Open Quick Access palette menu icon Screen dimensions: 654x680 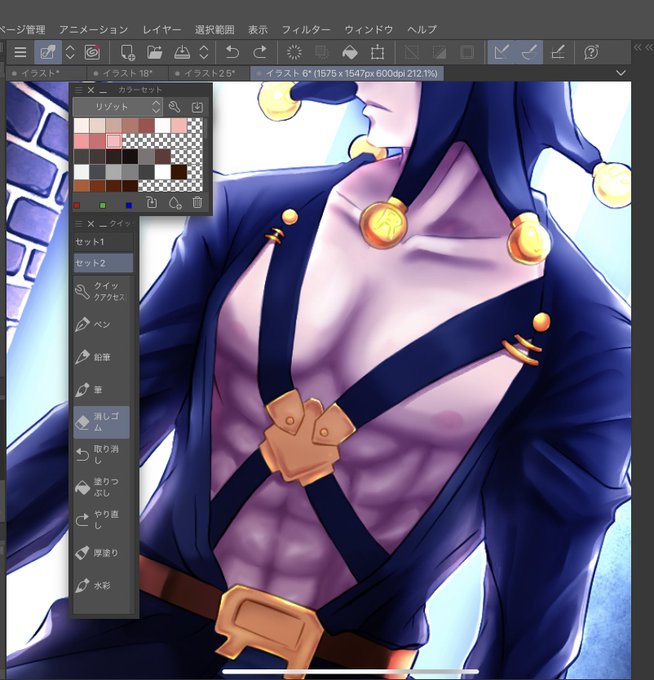click(x=78, y=224)
